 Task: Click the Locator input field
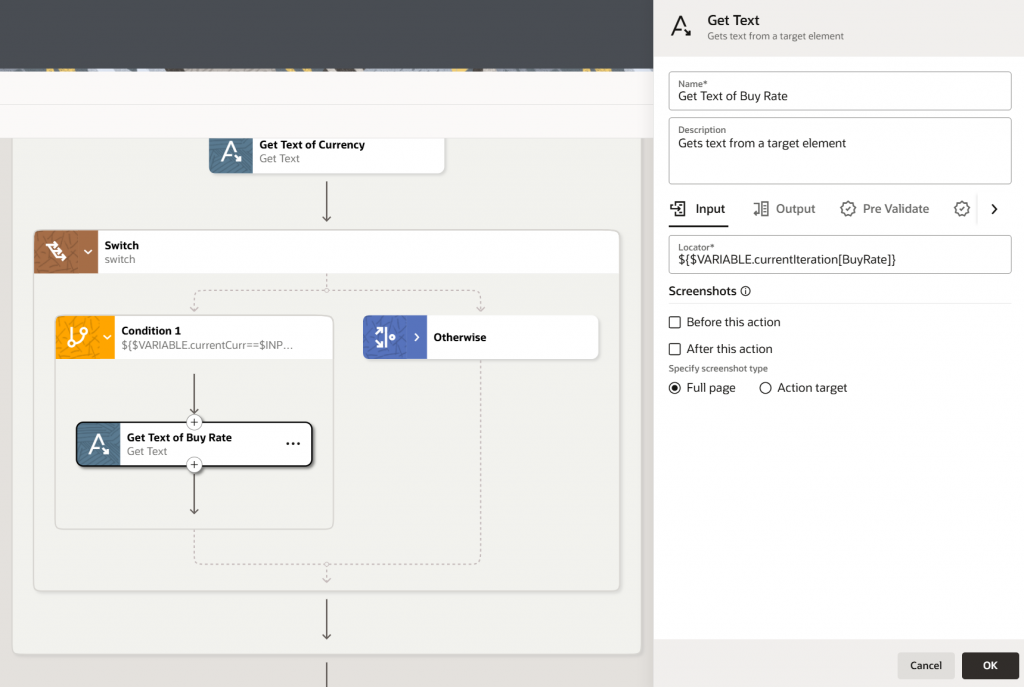[x=840, y=258]
